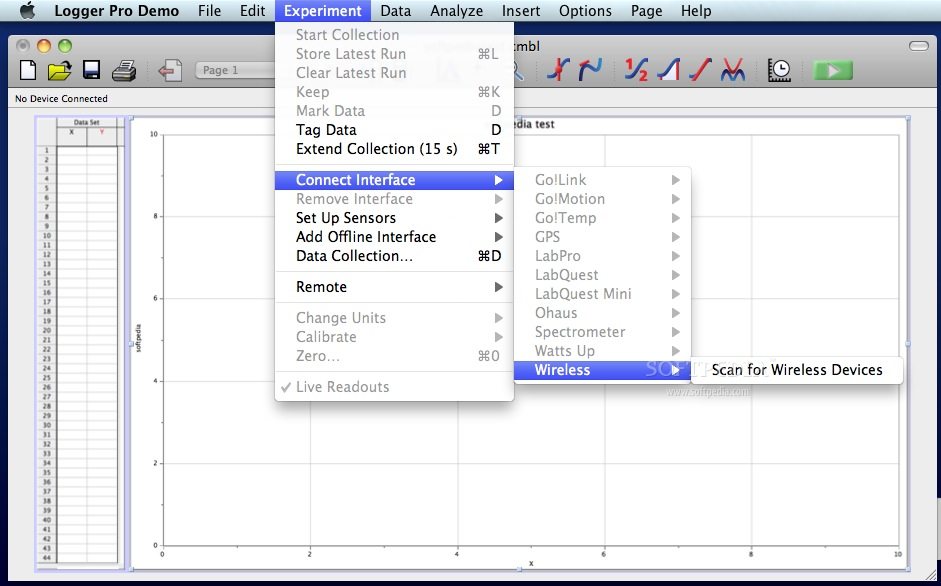Open the File menu
The height and width of the screenshot is (586, 941).
coord(209,11)
